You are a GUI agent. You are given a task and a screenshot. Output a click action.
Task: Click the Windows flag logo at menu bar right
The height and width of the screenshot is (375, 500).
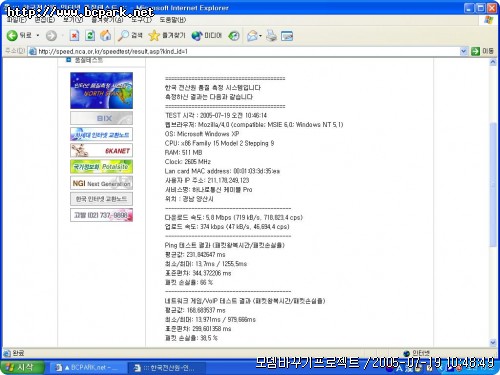pos(489,20)
